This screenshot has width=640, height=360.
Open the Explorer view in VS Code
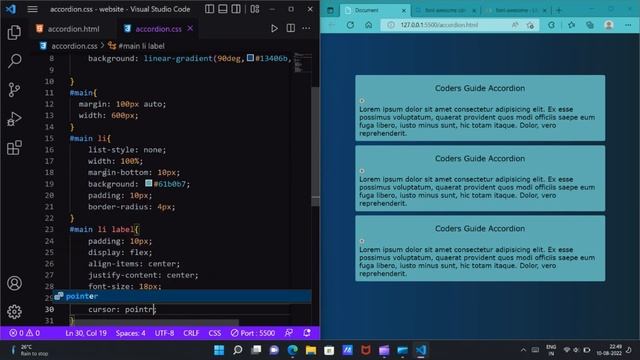(14, 32)
